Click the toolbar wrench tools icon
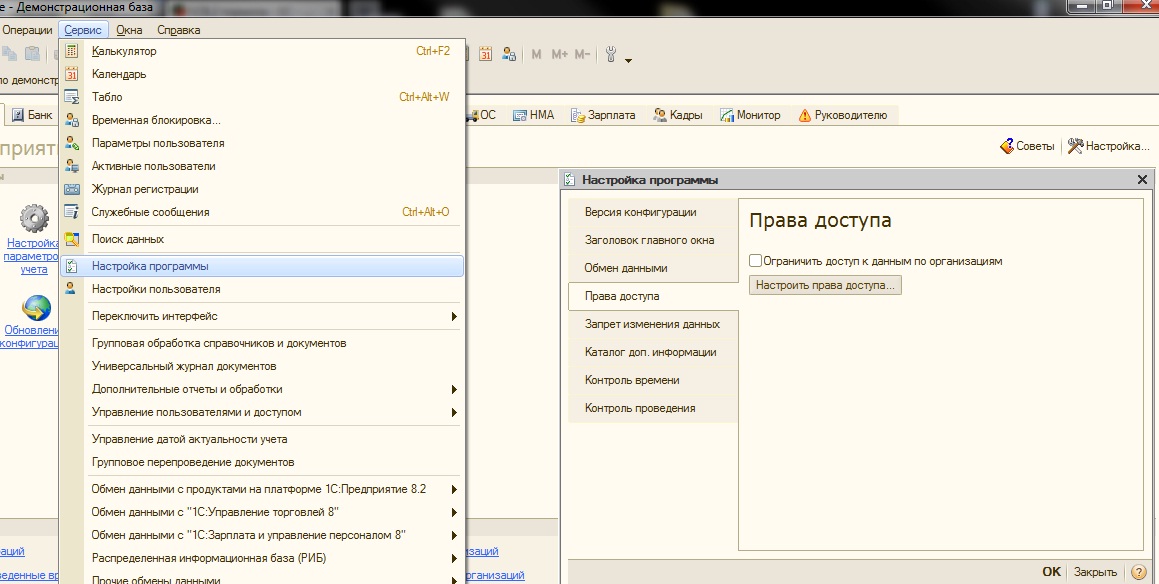The image size is (1159, 584). point(611,54)
